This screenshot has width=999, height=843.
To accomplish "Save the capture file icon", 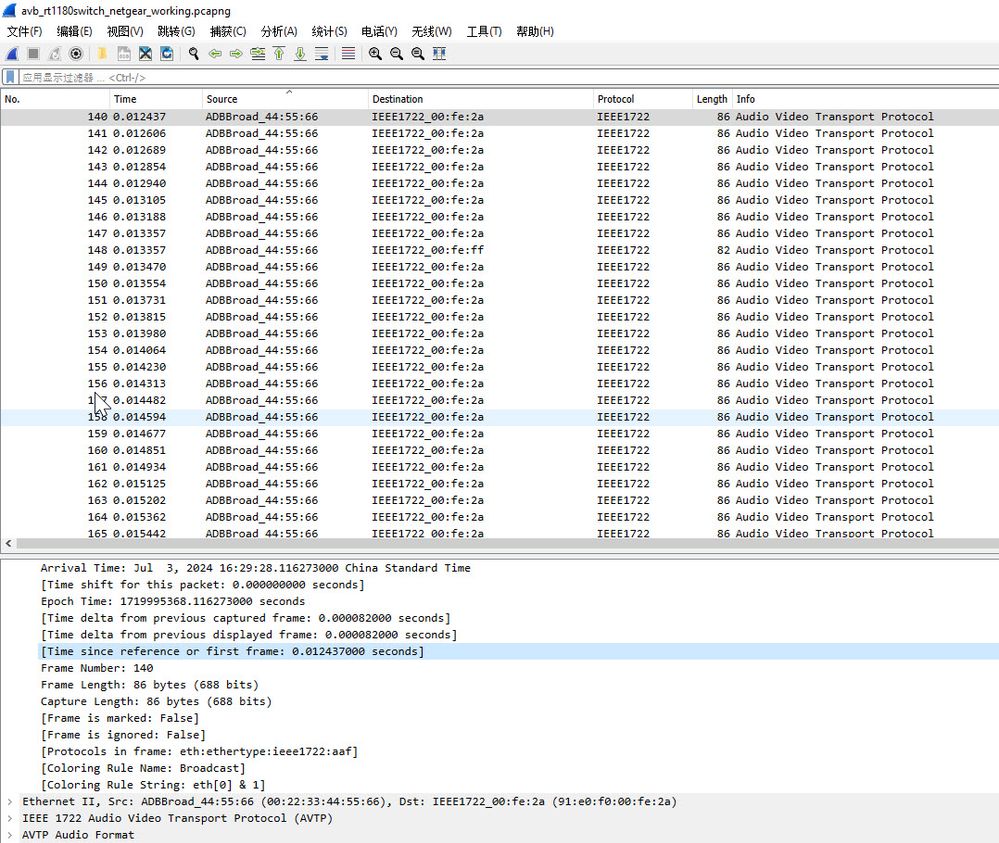I will (x=124, y=54).
